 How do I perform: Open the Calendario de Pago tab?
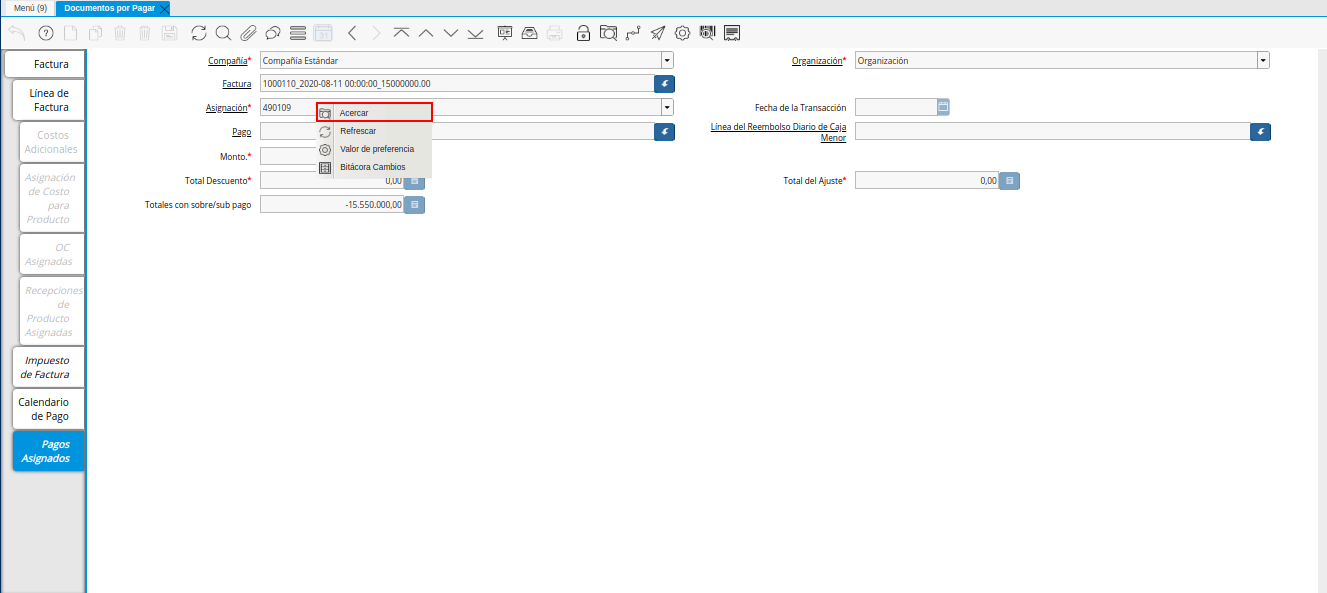[44, 409]
